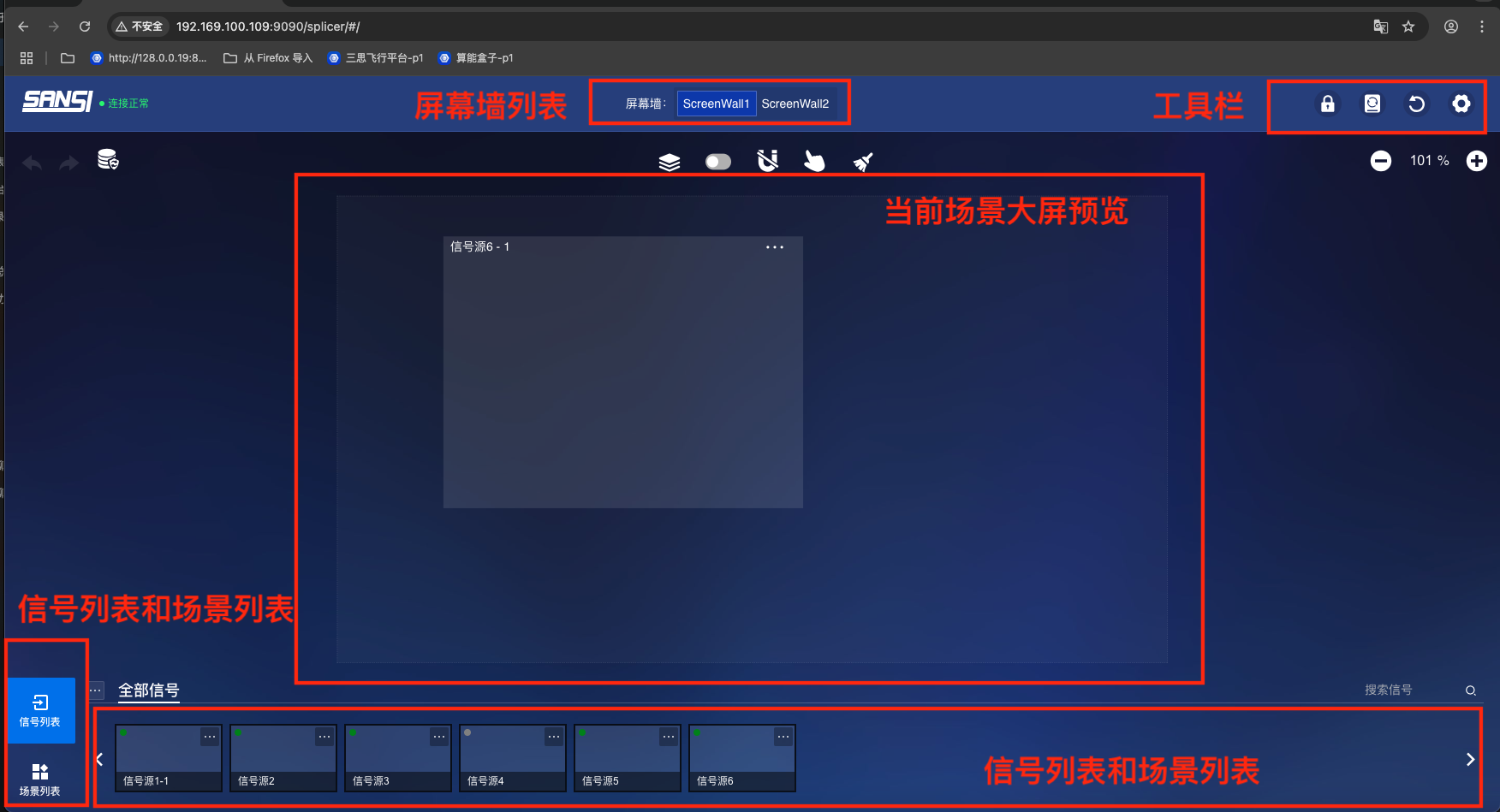
Task: Open the three-dot menu on the 信号源1-1 thumbnail
Action: (210, 737)
